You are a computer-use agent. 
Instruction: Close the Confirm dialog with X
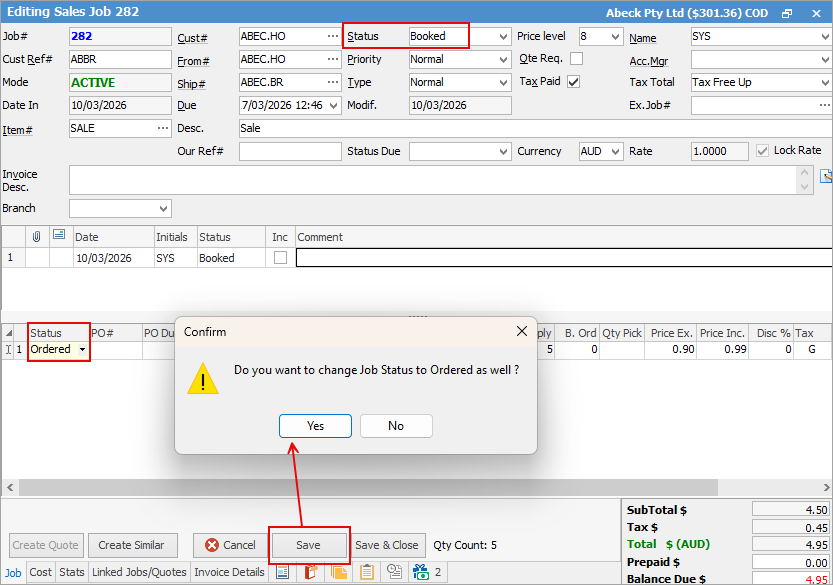coord(522,332)
